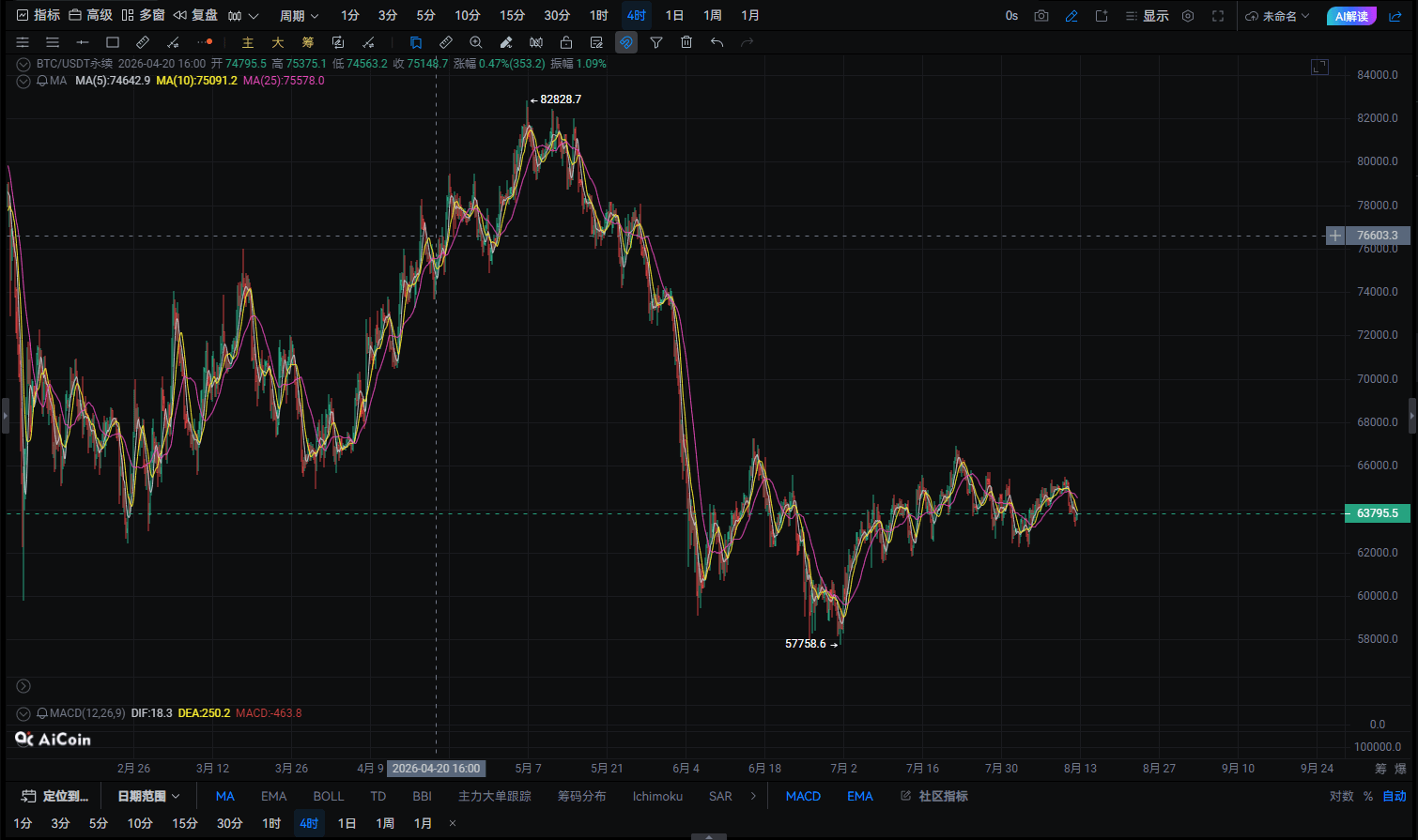
Task: Take a chart screenshot with camera icon
Action: tap(1041, 16)
